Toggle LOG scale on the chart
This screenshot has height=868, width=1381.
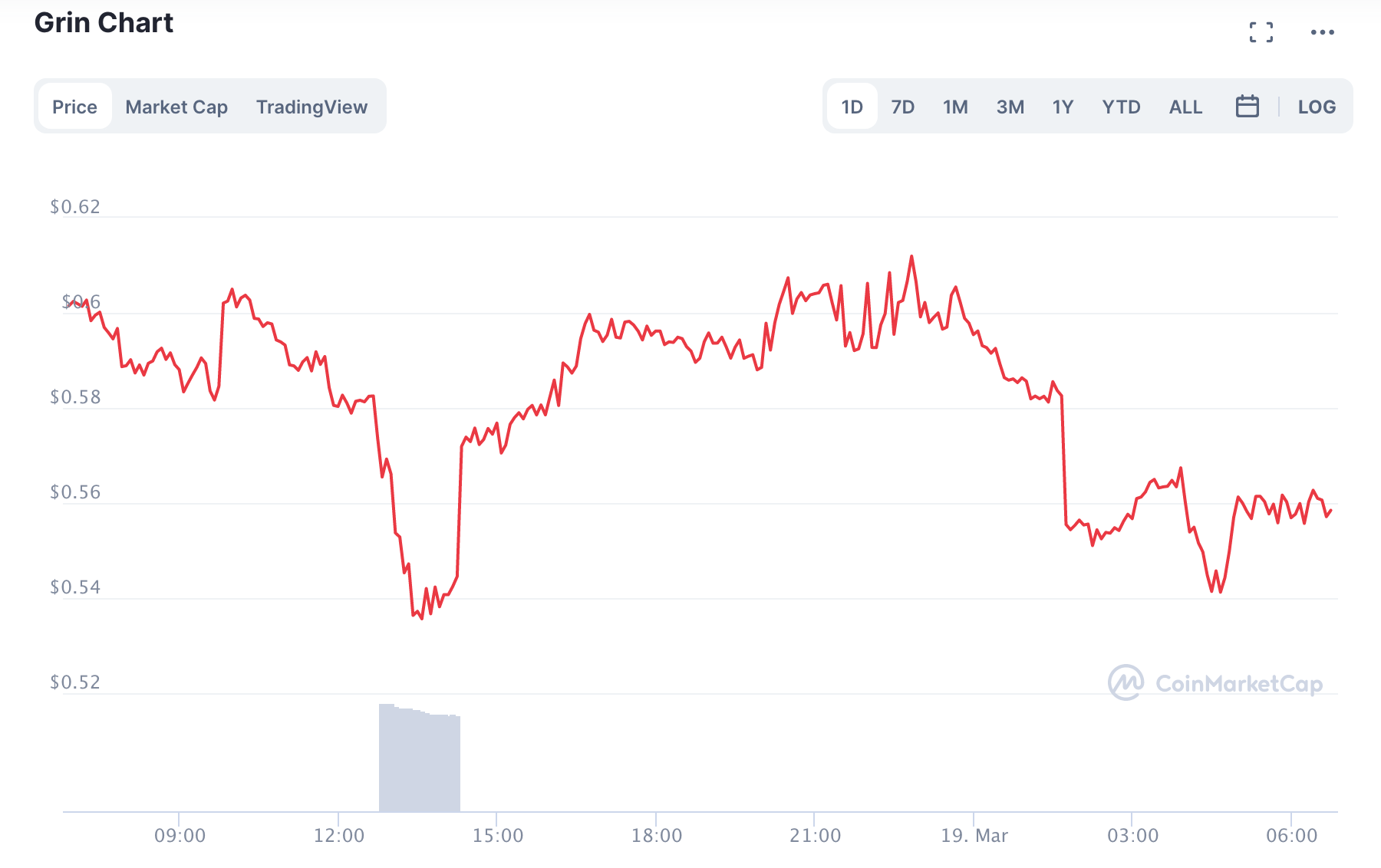[1317, 107]
